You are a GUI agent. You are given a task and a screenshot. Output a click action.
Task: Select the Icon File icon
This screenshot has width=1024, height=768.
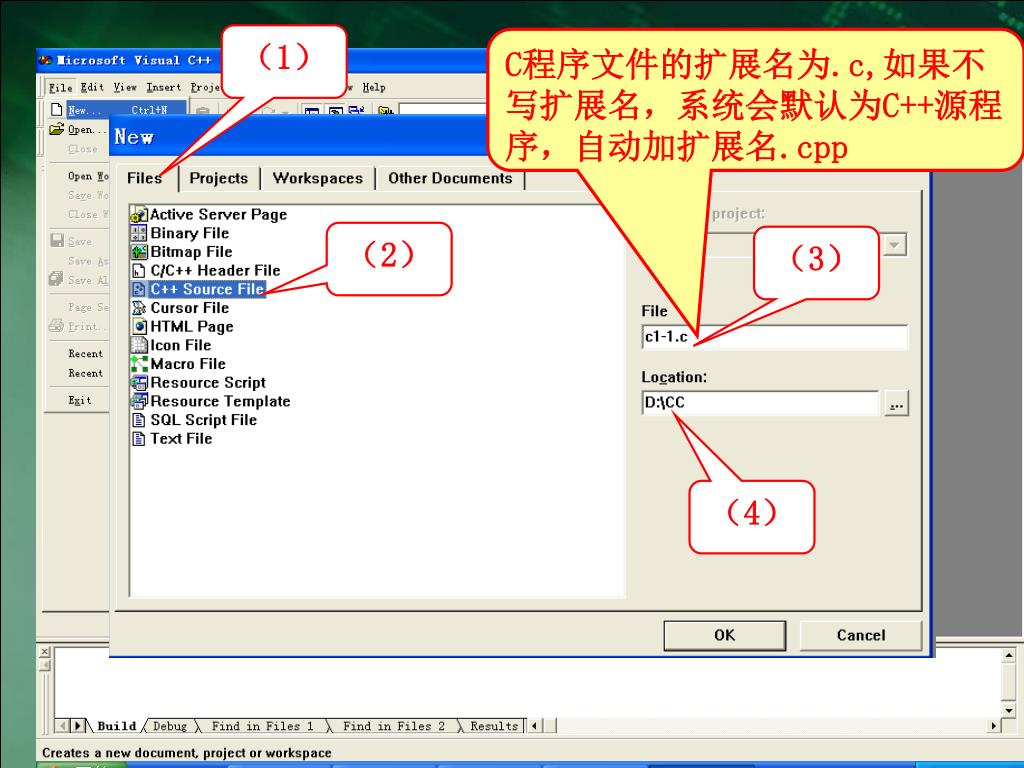coord(139,345)
